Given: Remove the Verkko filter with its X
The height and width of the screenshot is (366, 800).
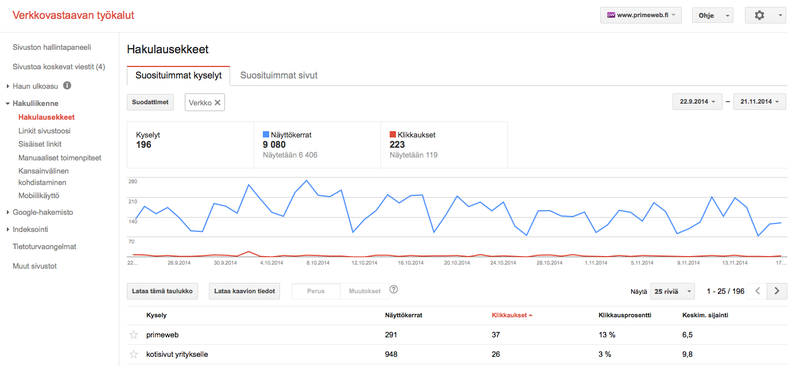Looking at the screenshot, I should tap(217, 103).
